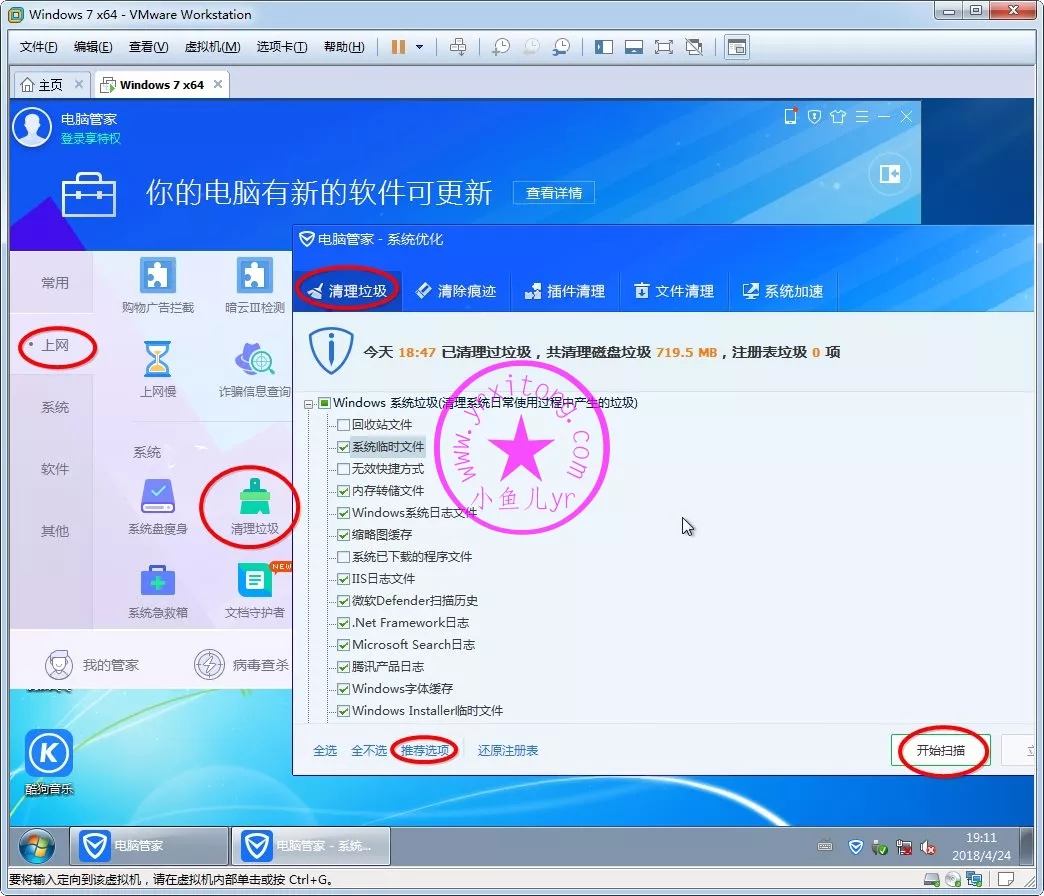Switch to the 清除痕迹 tab
Image resolution: width=1044 pixels, height=896 pixels.
pos(456,291)
